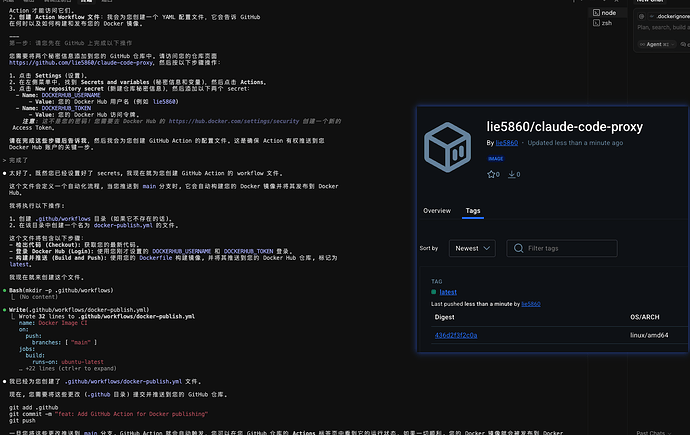This screenshot has width=690, height=435.
Task: Click 'runs-on: ubuntu-latest' YAML line
Action: pyautogui.click(x=68, y=362)
